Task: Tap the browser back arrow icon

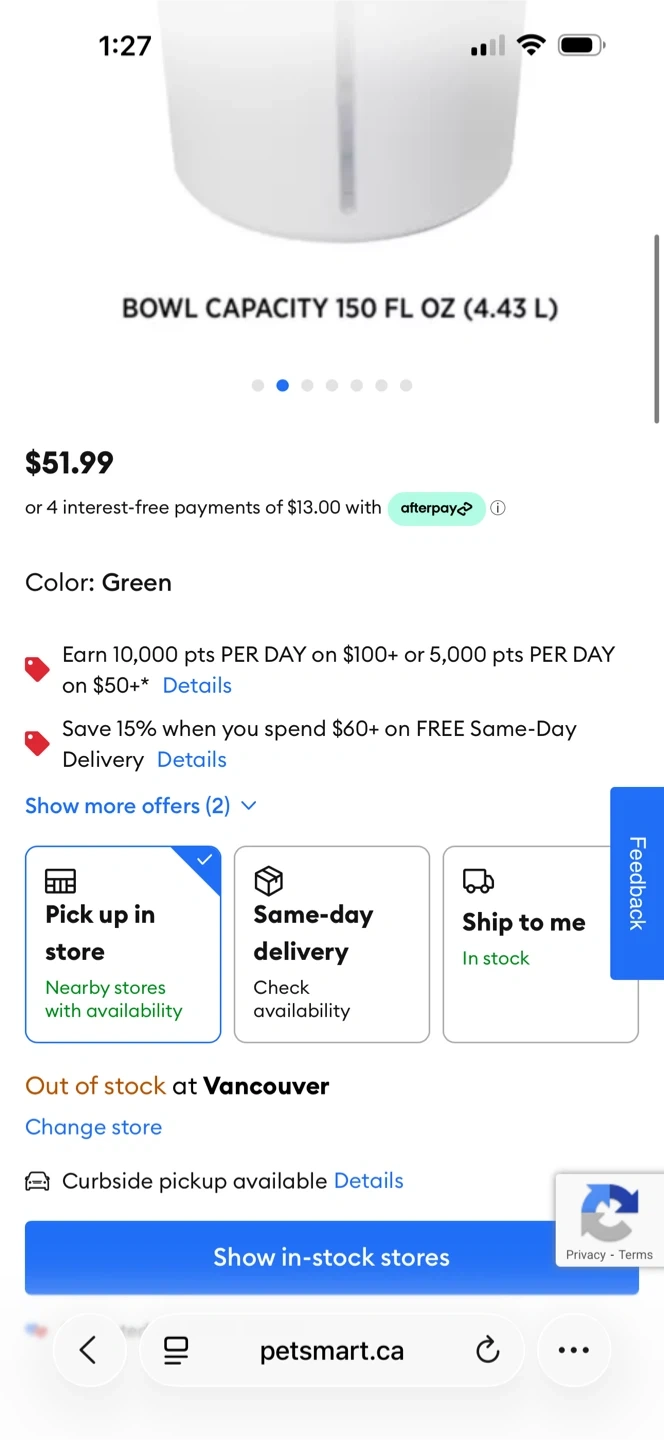Action: [x=88, y=1350]
